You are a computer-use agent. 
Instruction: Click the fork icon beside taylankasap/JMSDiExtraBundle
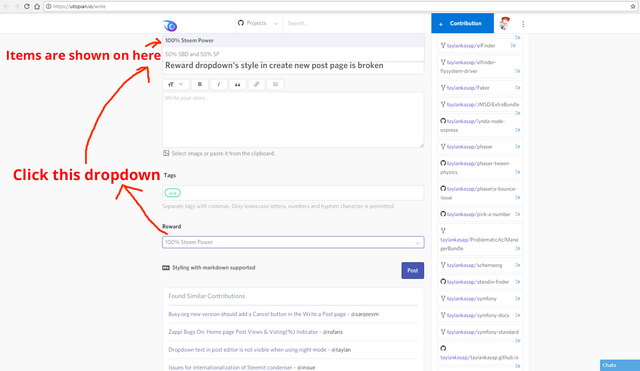click(443, 104)
